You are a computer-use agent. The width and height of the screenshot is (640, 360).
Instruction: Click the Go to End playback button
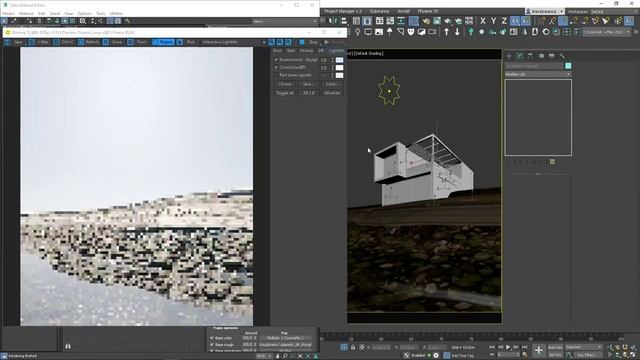524,347
